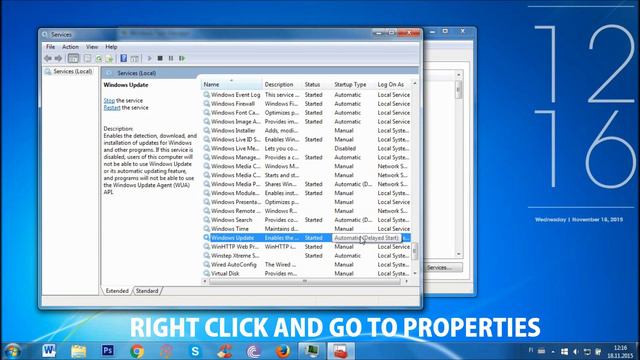Click icon beside Windows Font Cache service
Image resolution: width=640 pixels, height=360 pixels.
click(207, 113)
